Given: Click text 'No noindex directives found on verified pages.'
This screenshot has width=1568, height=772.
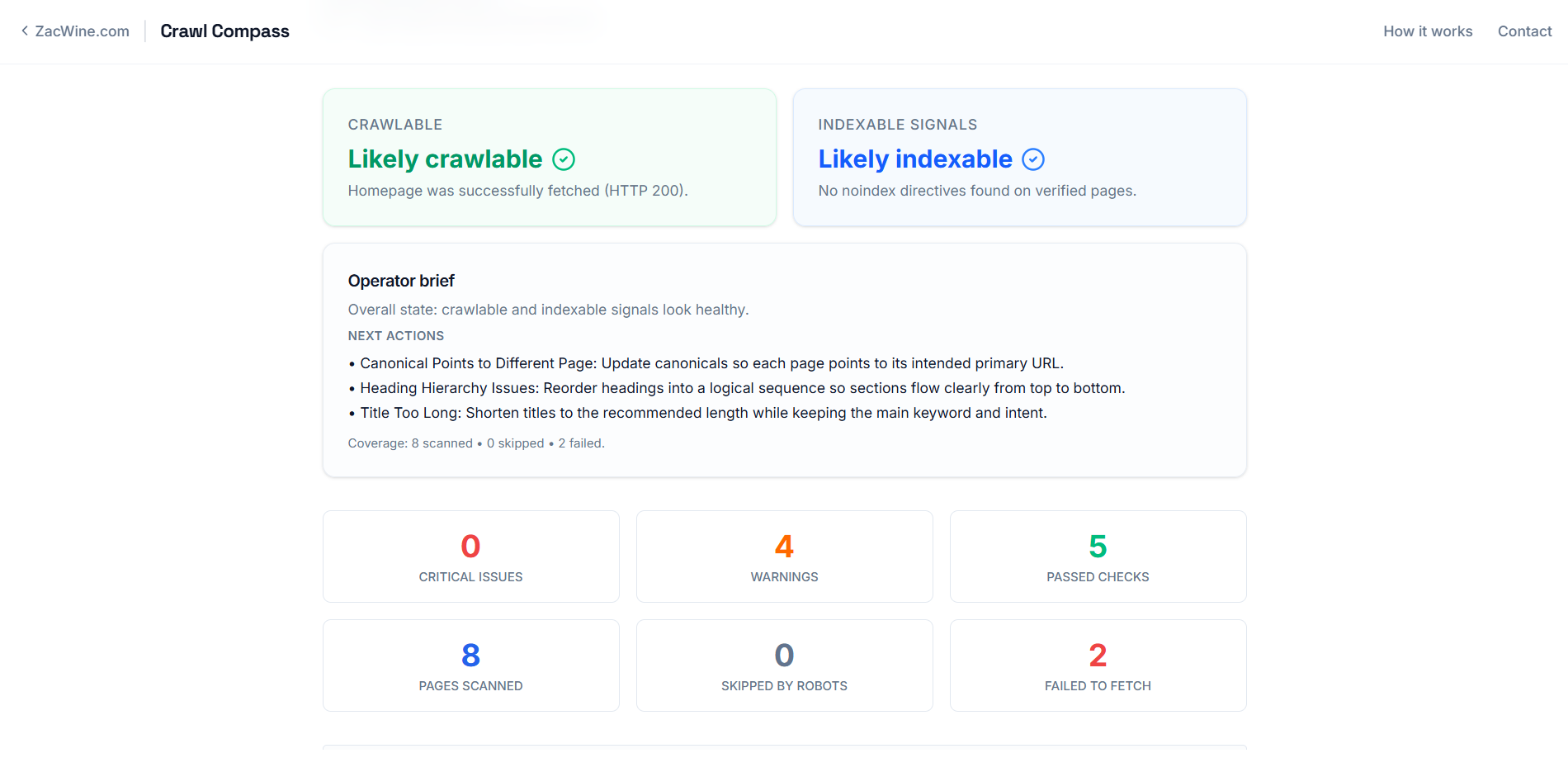Looking at the screenshot, I should coord(977,191).
